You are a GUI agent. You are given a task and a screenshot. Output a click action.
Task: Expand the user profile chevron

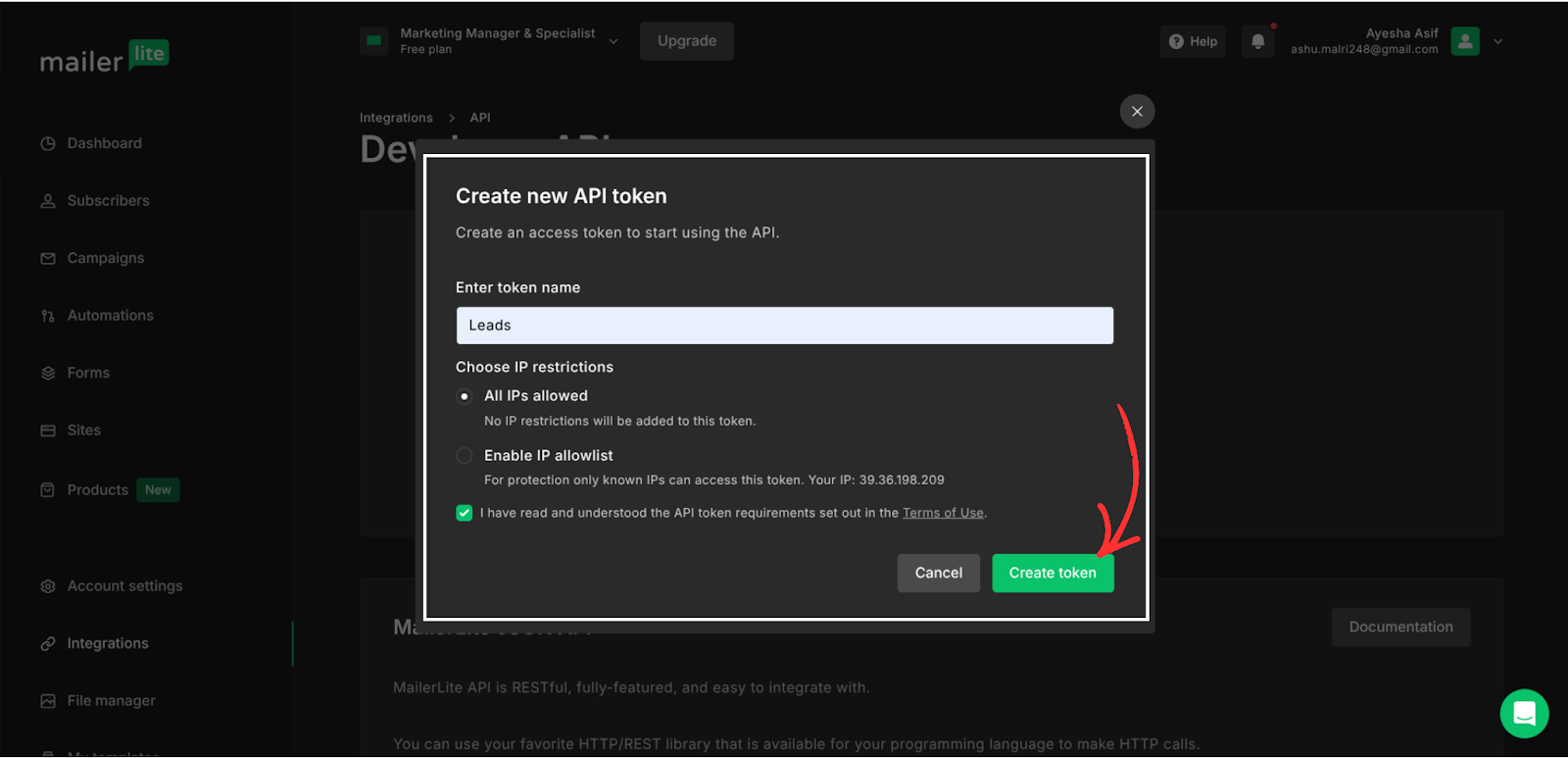click(x=1497, y=41)
